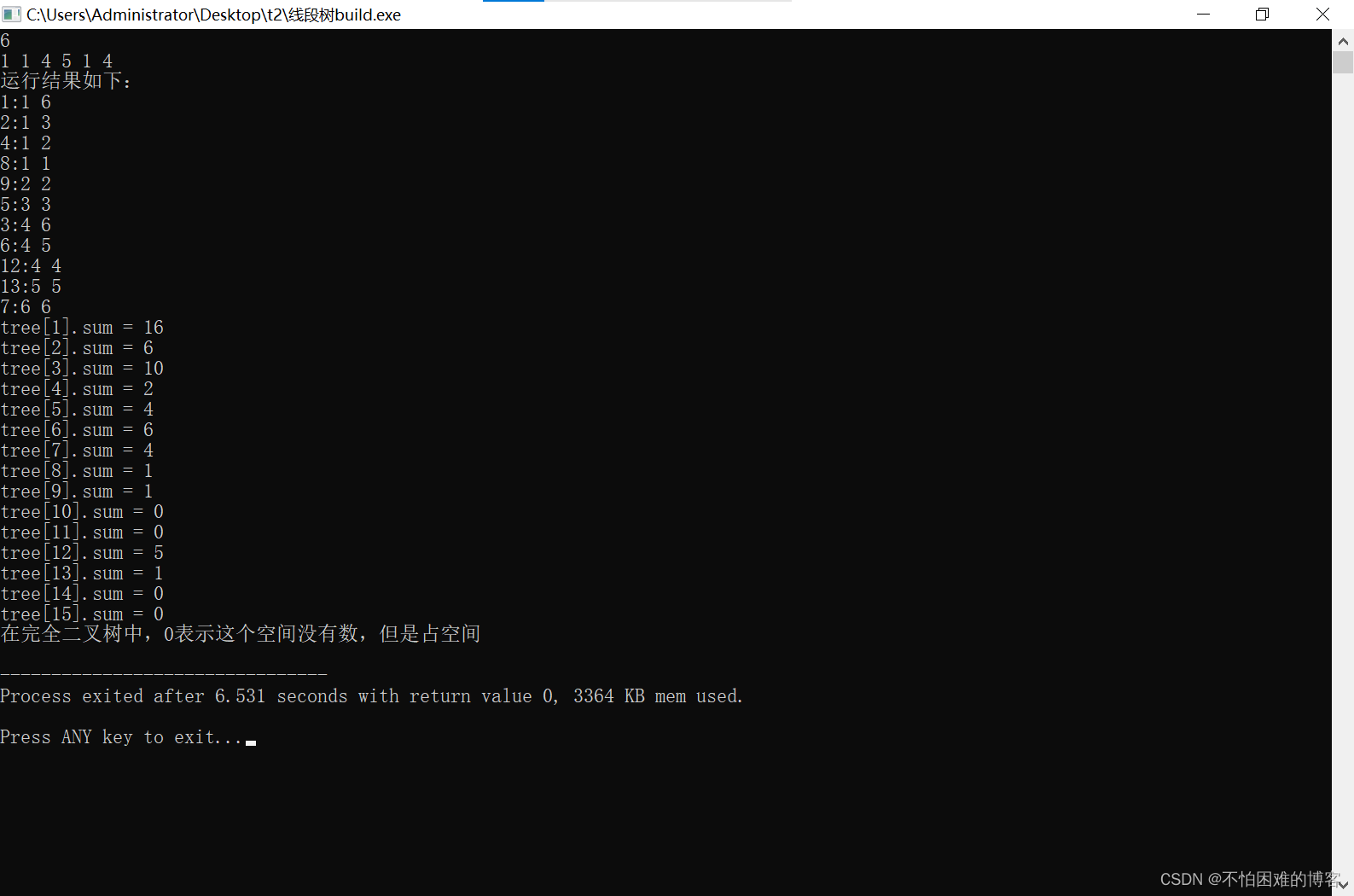Screen dimensions: 1354x896
Task: Click the line 'tree[1].sum = 16'
Action: pos(82,327)
